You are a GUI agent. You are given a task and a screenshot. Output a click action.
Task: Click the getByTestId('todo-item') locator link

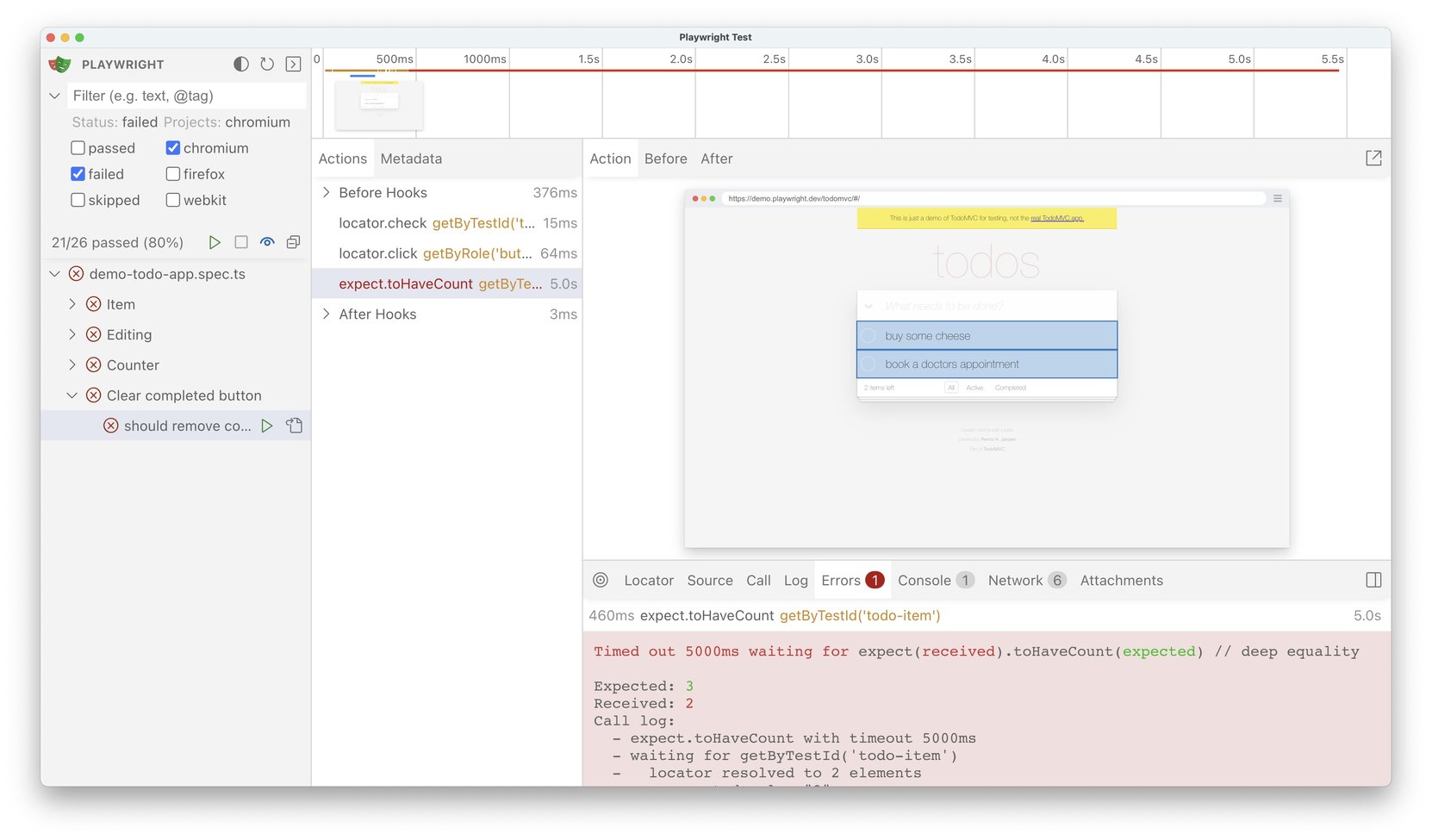pyautogui.click(x=859, y=615)
